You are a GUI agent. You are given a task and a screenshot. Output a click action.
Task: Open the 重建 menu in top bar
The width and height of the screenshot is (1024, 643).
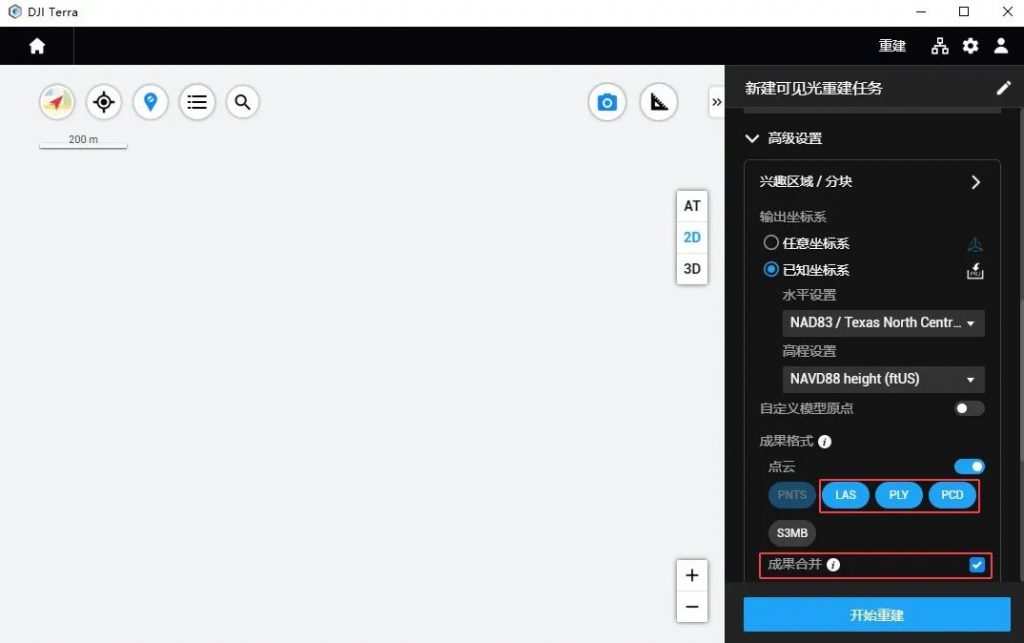(x=892, y=46)
